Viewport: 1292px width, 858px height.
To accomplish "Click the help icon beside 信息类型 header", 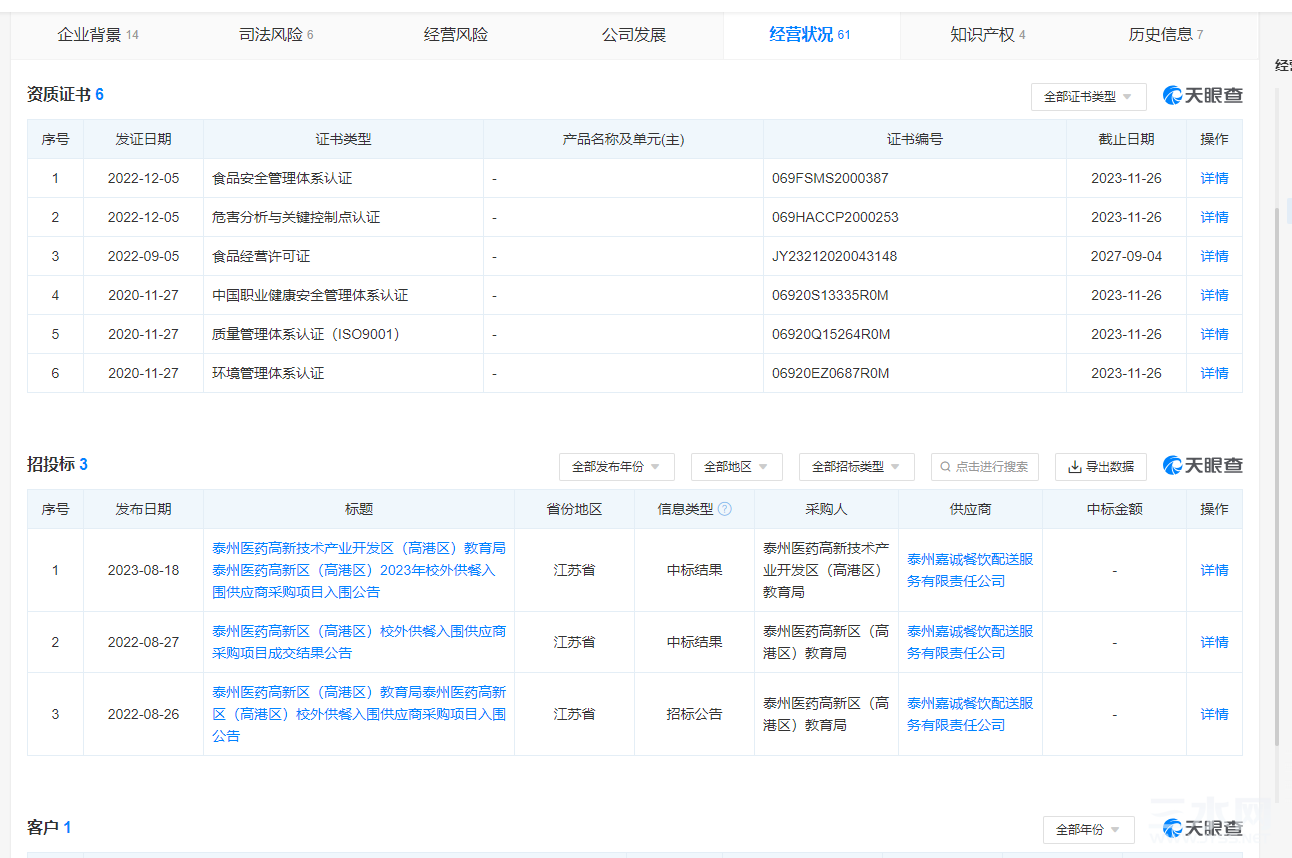I will (x=725, y=509).
